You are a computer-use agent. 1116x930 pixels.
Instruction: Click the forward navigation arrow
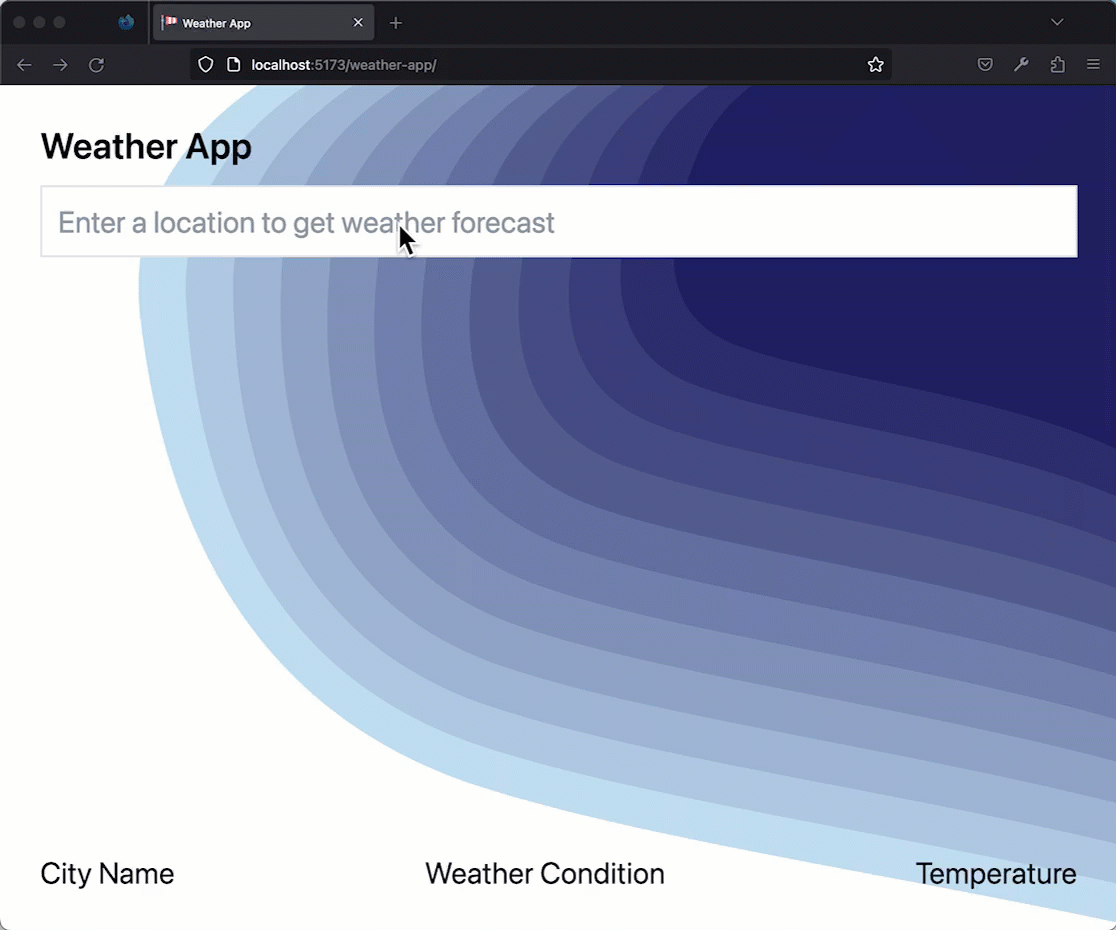pos(60,65)
